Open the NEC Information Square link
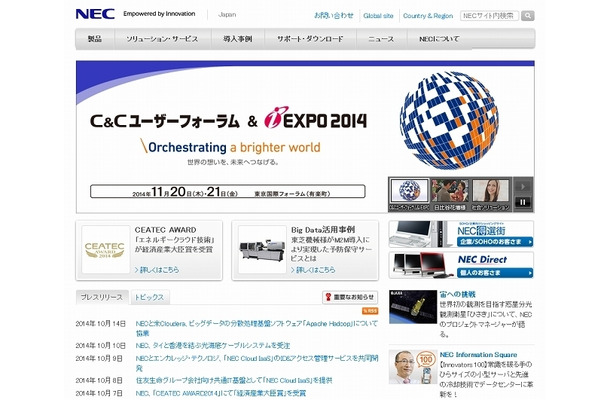610x400 pixels. pyautogui.click(x=479, y=354)
